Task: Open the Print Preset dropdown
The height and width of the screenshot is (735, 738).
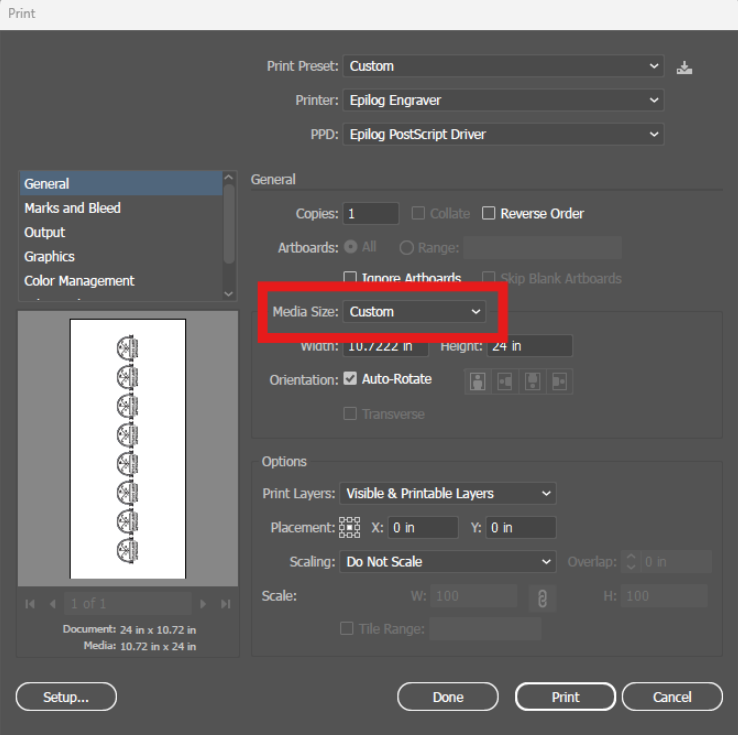Action: point(503,66)
